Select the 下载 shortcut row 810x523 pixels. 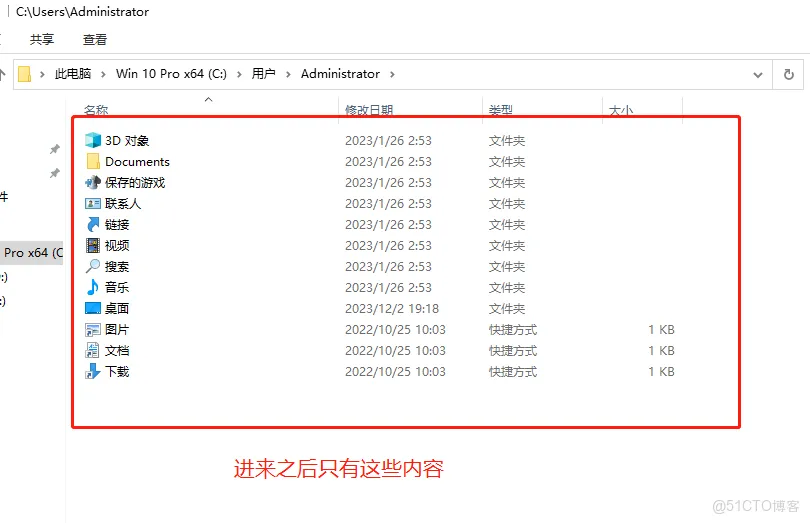point(117,372)
